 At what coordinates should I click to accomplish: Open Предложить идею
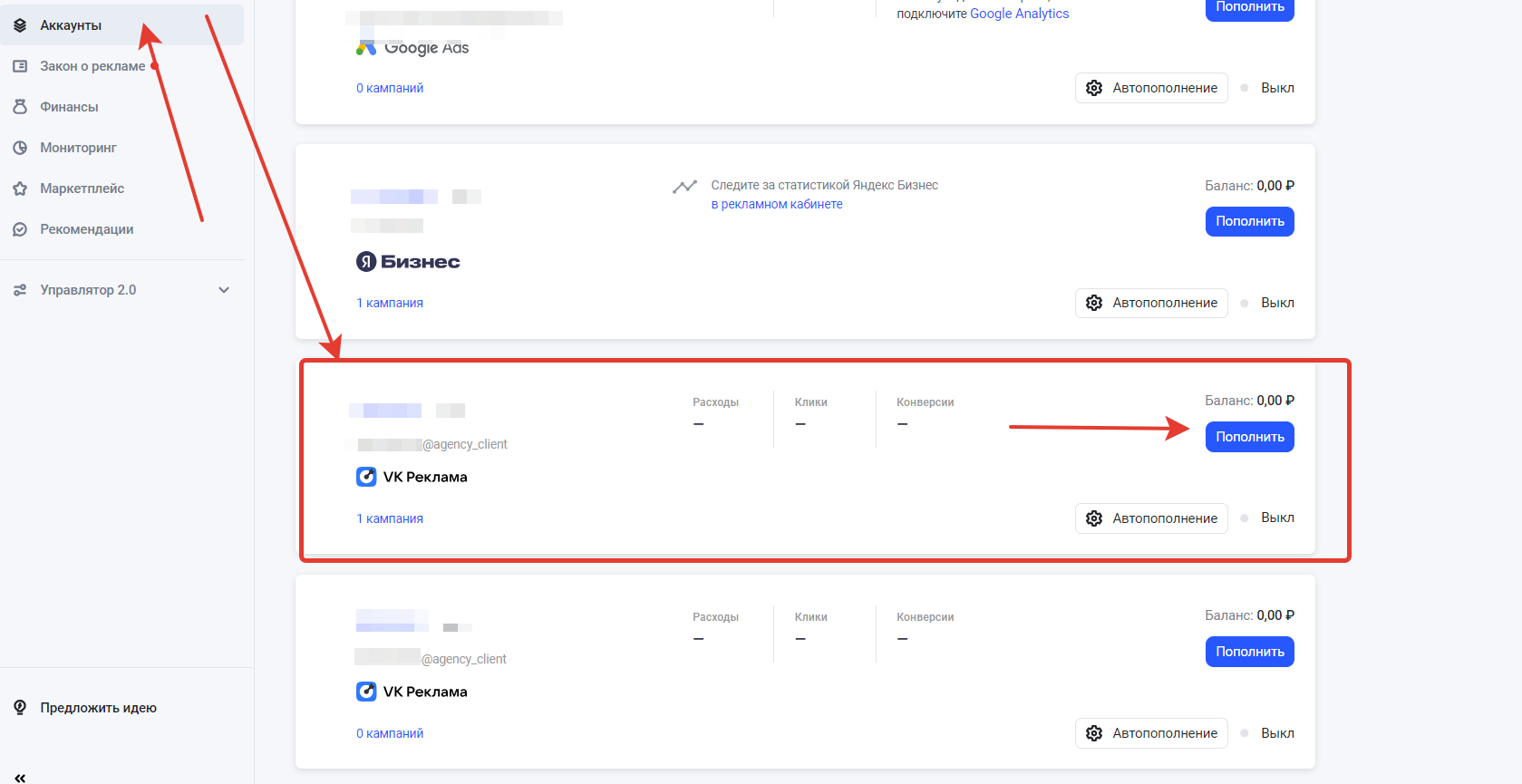tap(98, 708)
